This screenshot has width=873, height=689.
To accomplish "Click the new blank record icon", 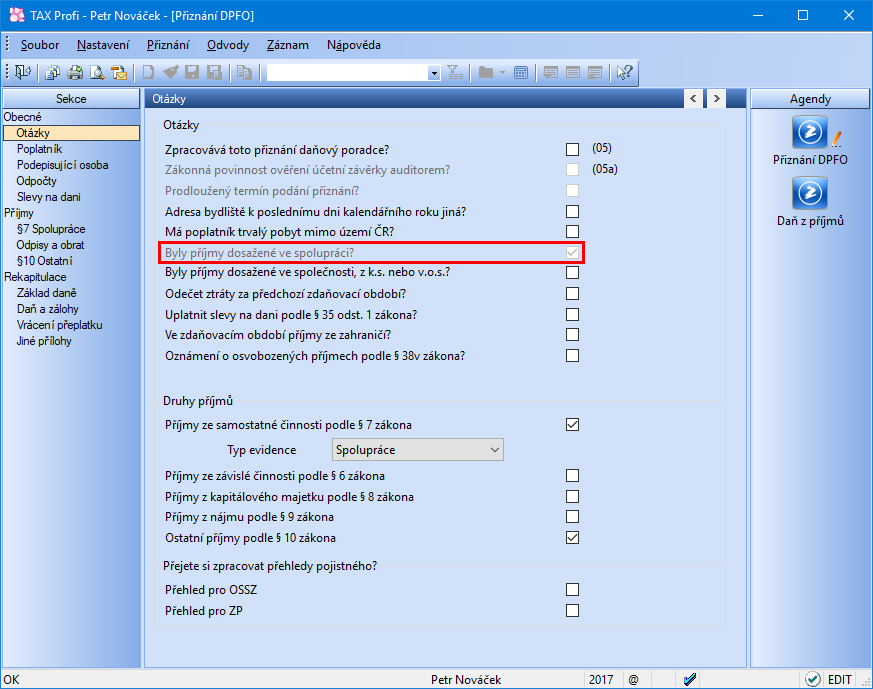I will point(149,72).
